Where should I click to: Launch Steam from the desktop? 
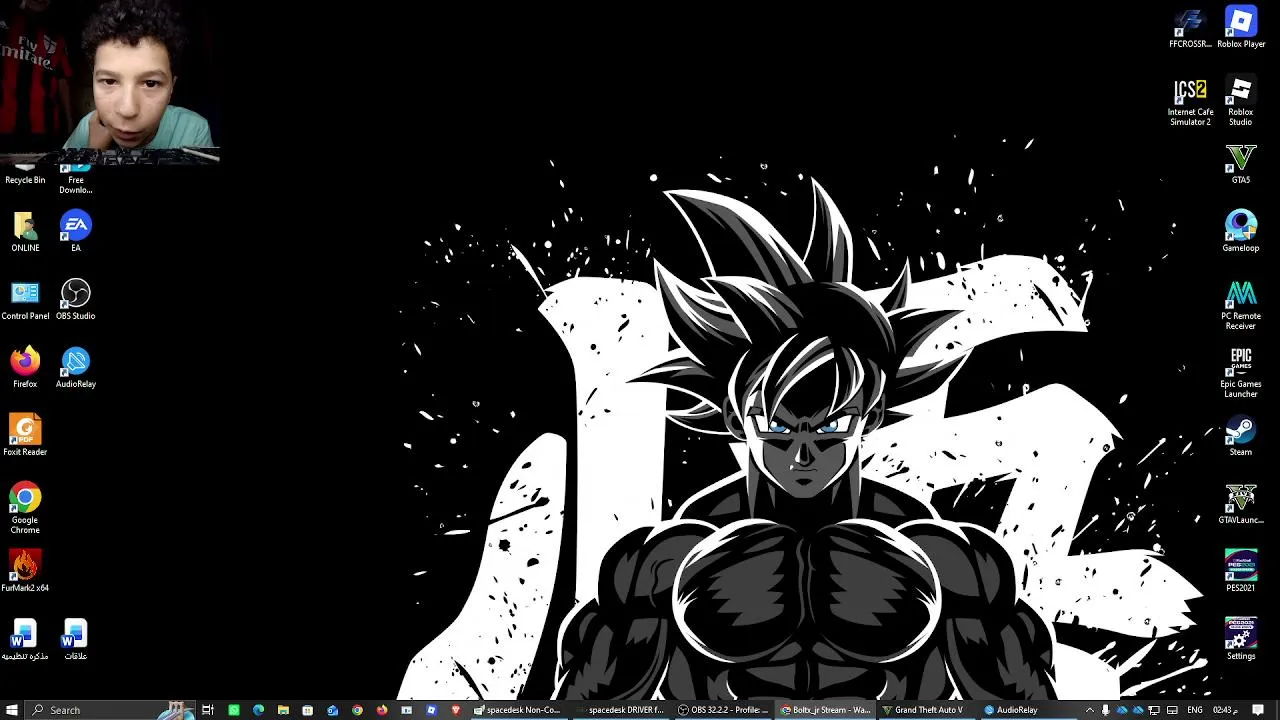(x=1240, y=436)
